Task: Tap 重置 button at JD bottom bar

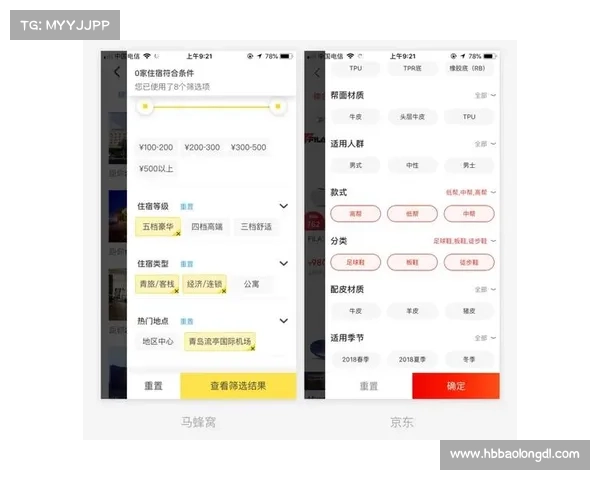Action: click(x=369, y=386)
